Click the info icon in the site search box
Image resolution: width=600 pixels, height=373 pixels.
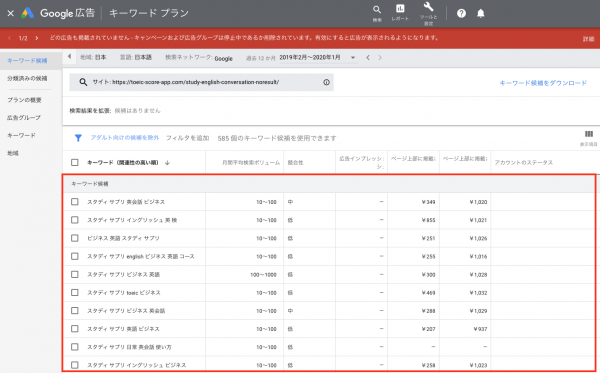pyautogui.click(x=326, y=82)
